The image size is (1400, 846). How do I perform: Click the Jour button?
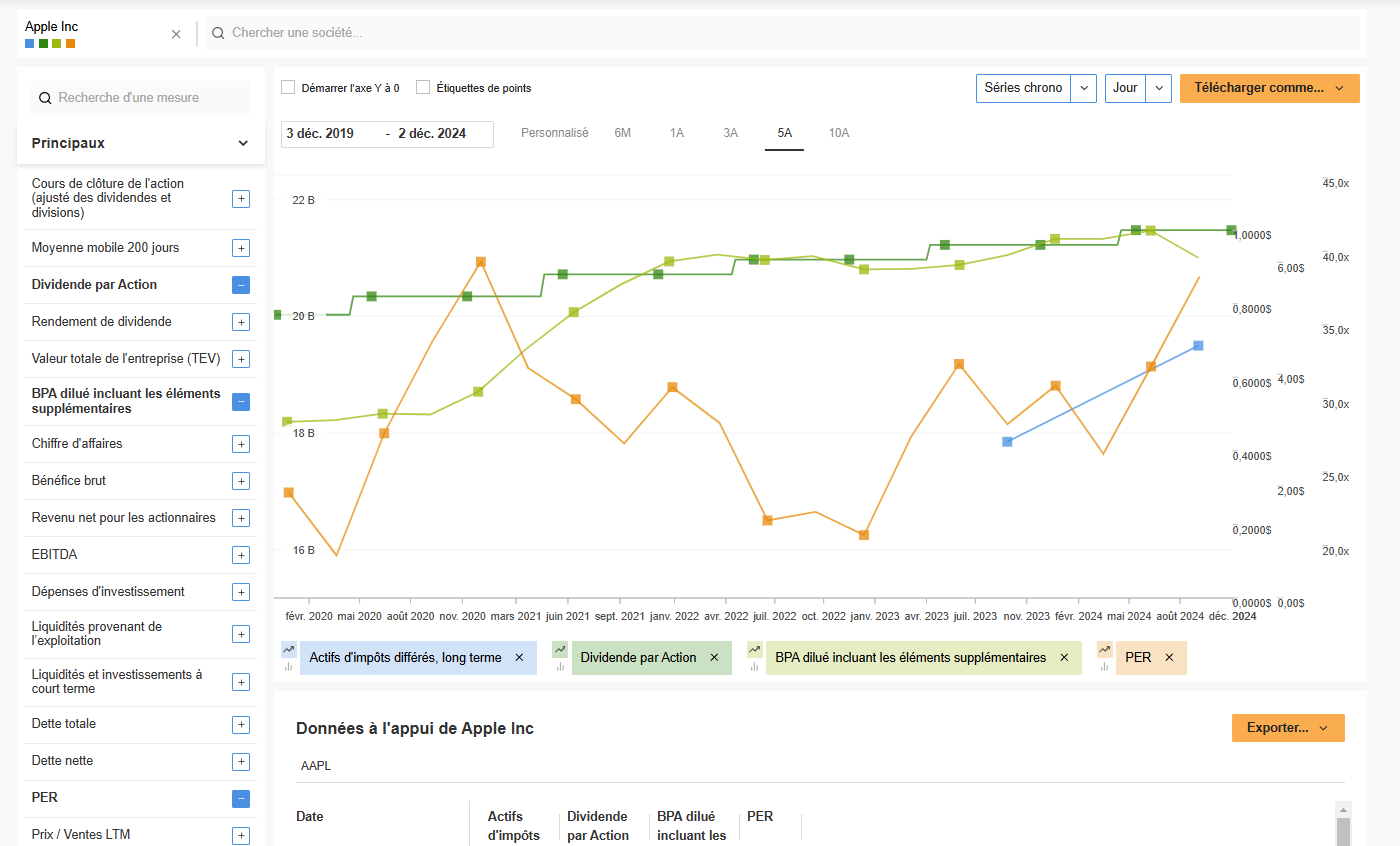(1125, 88)
